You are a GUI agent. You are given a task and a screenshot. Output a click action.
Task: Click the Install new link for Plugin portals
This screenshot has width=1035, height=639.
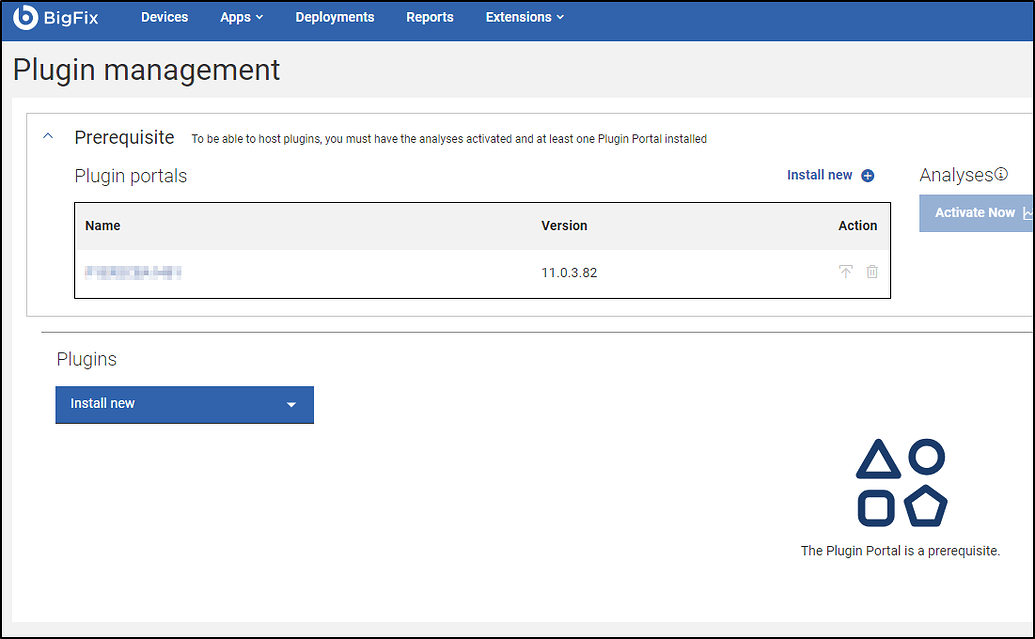(819, 175)
